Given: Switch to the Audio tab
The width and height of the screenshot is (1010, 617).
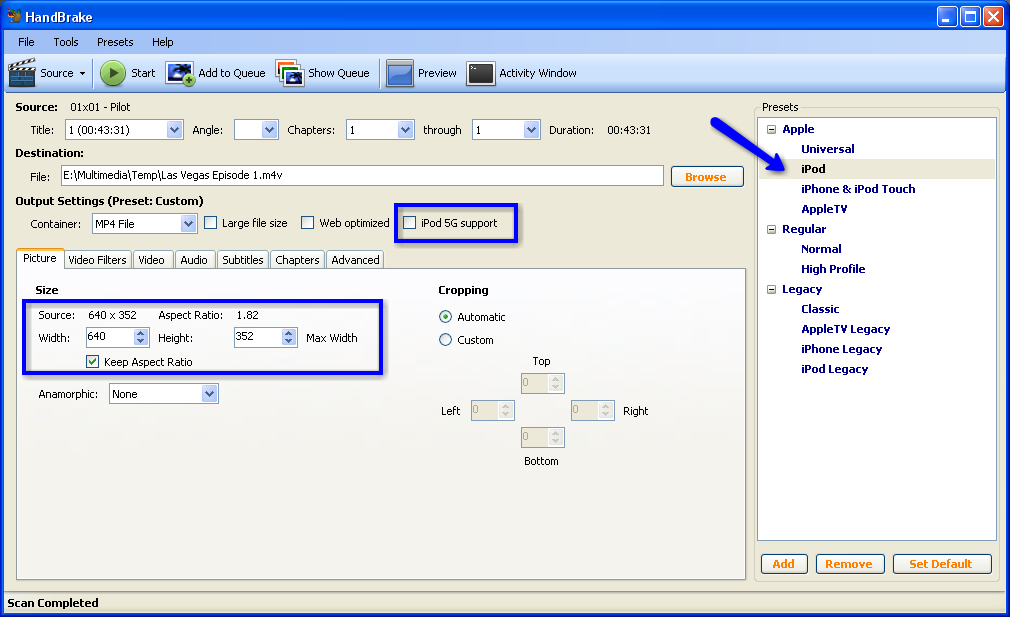Looking at the screenshot, I should [x=194, y=260].
